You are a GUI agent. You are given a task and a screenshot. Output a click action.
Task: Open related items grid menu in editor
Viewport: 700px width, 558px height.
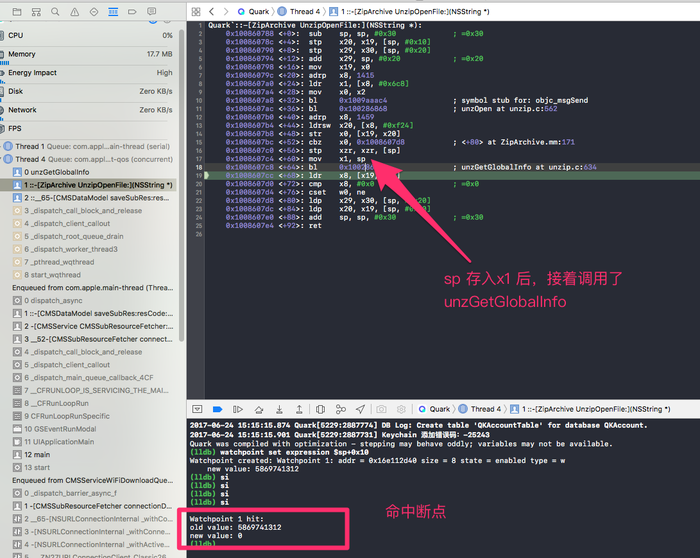pos(196,12)
